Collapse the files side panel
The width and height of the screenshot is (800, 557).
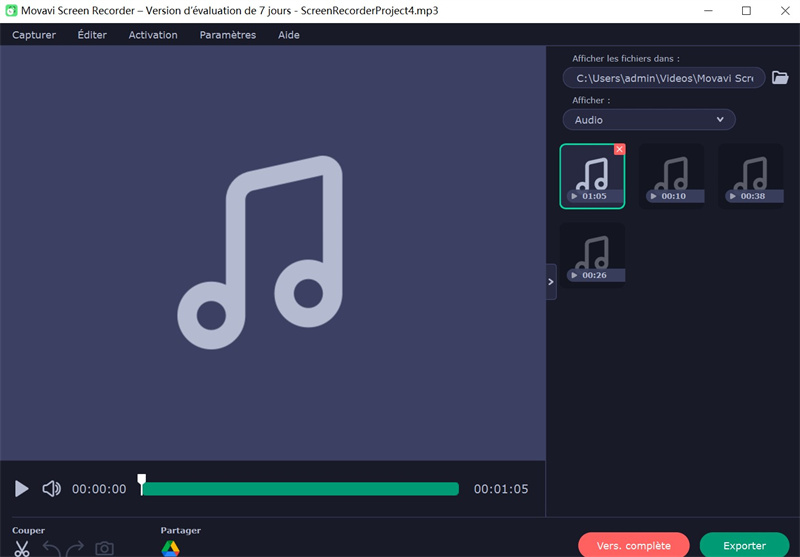tap(551, 282)
